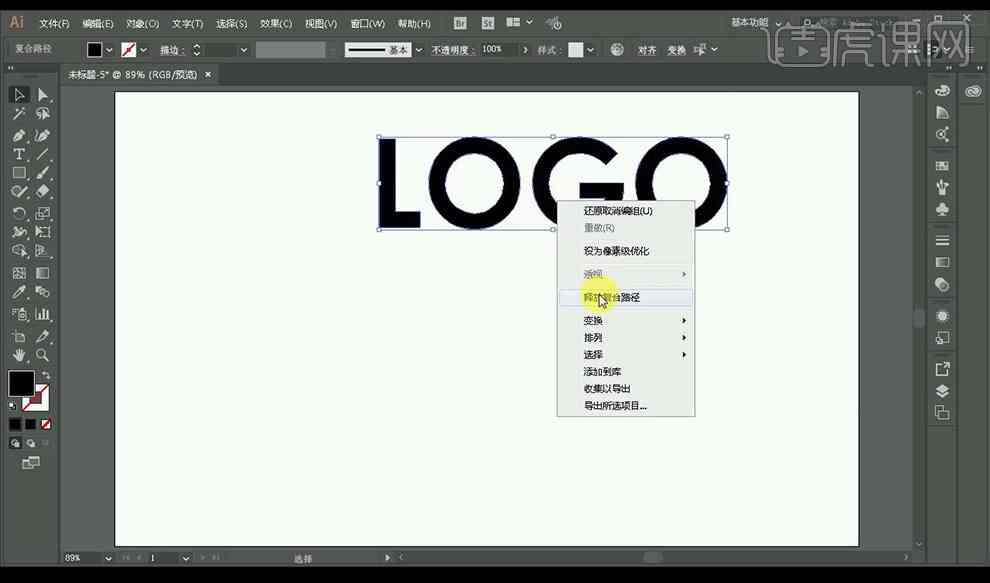The height and width of the screenshot is (583, 990).
Task: Close the 未标题-5 document tab
Action: [208, 75]
